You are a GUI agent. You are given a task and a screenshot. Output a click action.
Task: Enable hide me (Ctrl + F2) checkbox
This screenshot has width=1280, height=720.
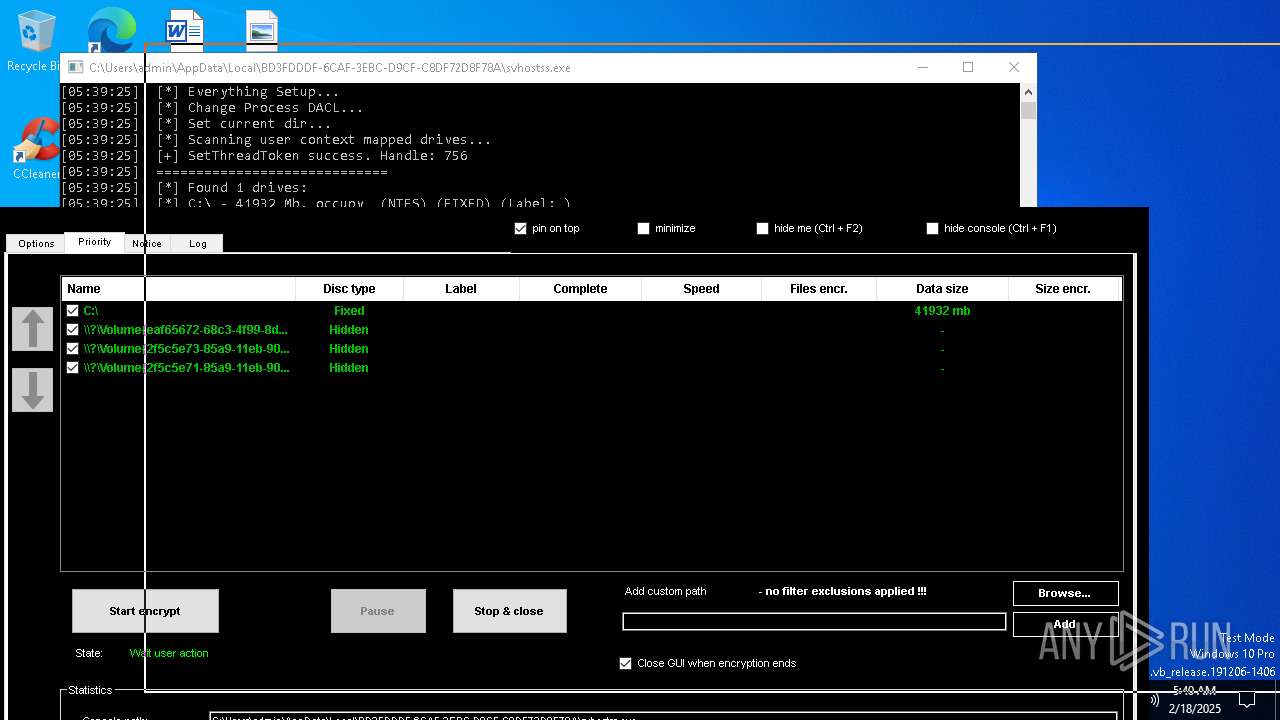[762, 228]
